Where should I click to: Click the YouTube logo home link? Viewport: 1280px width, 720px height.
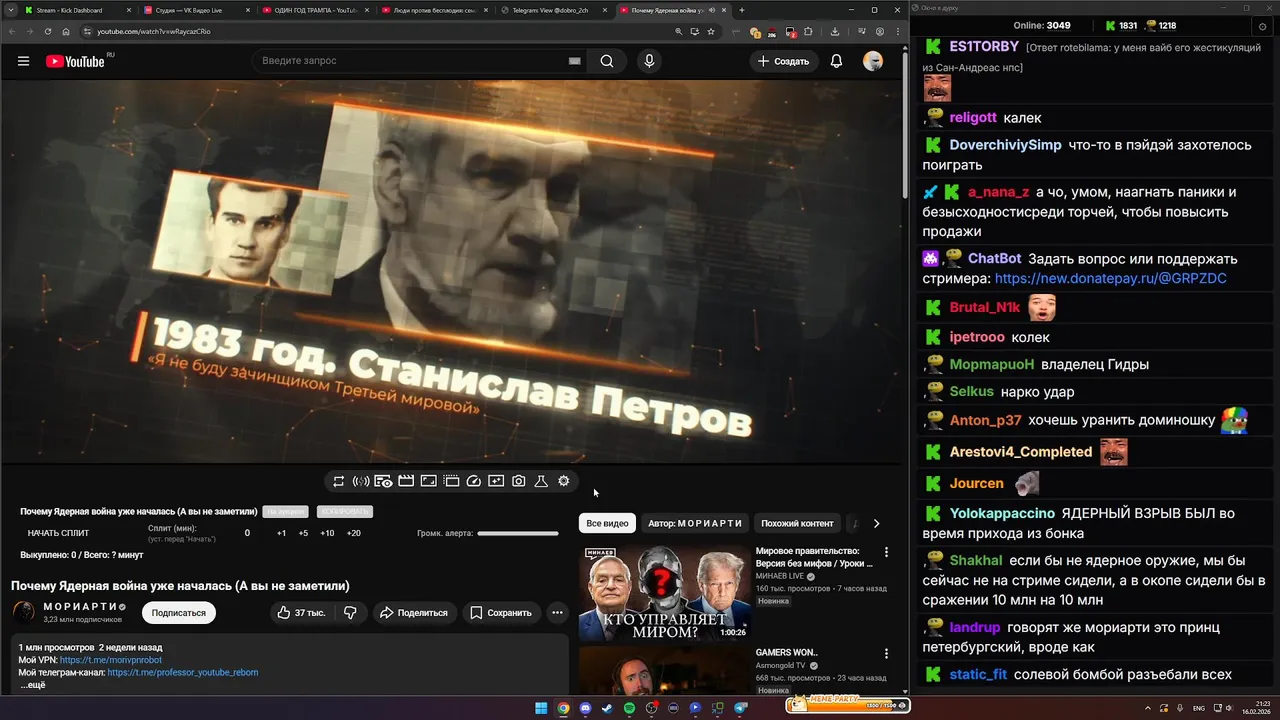(75, 61)
